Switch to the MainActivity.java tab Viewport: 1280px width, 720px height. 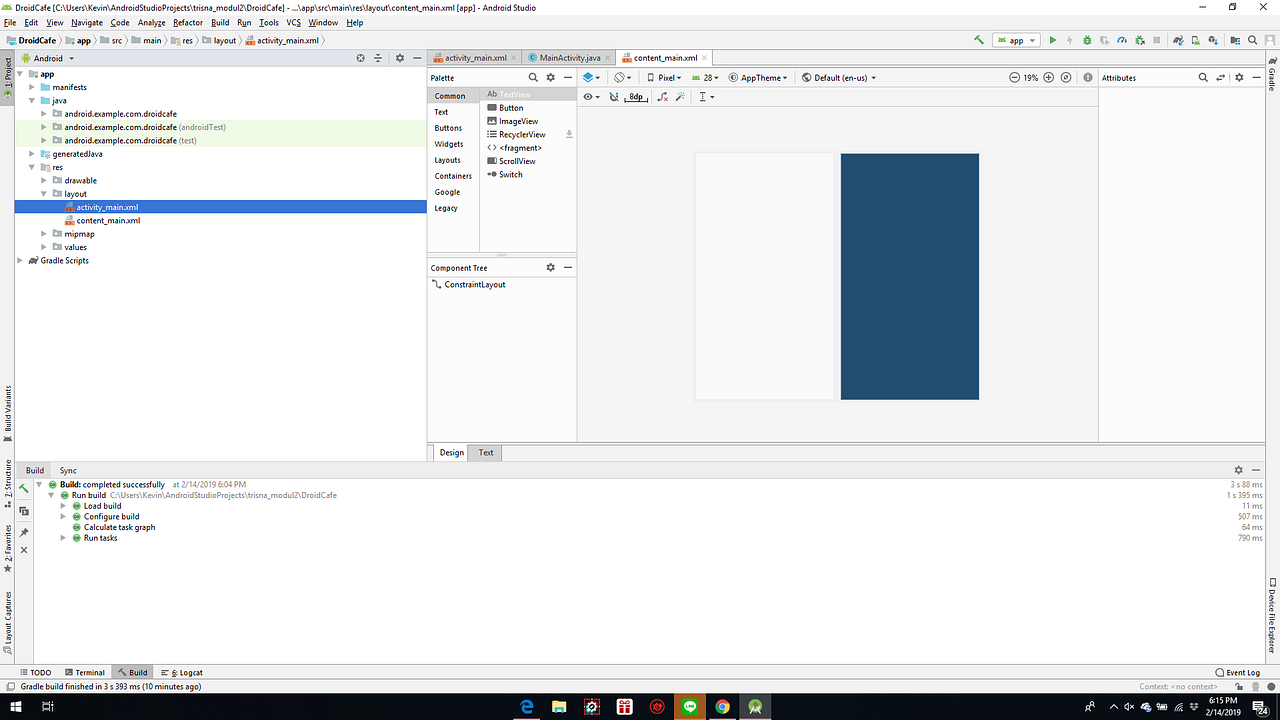[x=569, y=58]
